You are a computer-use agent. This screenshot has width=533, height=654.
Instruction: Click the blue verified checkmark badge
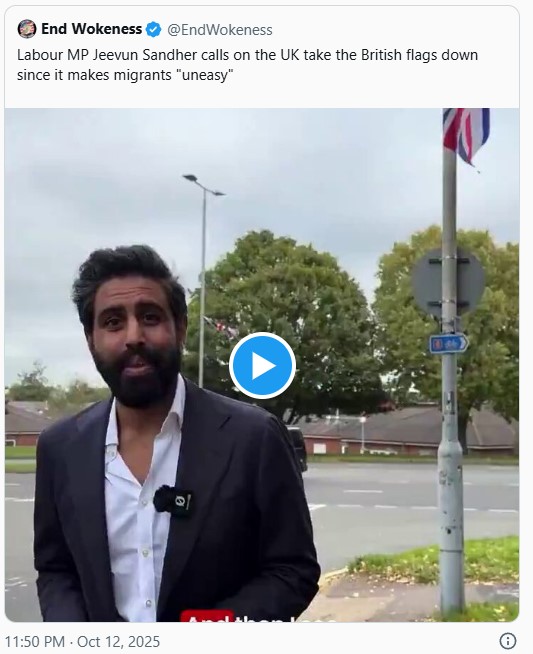[153, 30]
